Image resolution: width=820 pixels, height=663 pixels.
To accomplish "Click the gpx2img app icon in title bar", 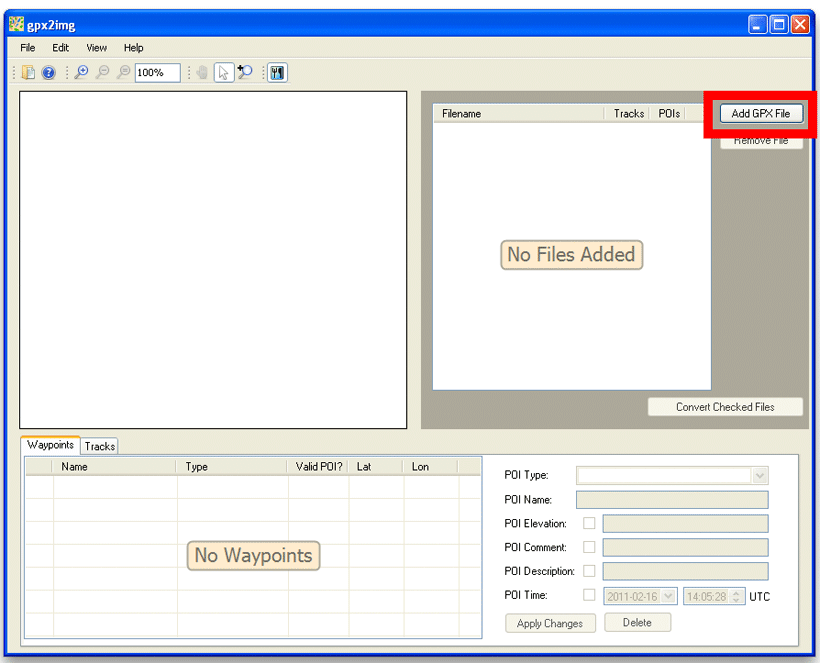I will [16, 24].
